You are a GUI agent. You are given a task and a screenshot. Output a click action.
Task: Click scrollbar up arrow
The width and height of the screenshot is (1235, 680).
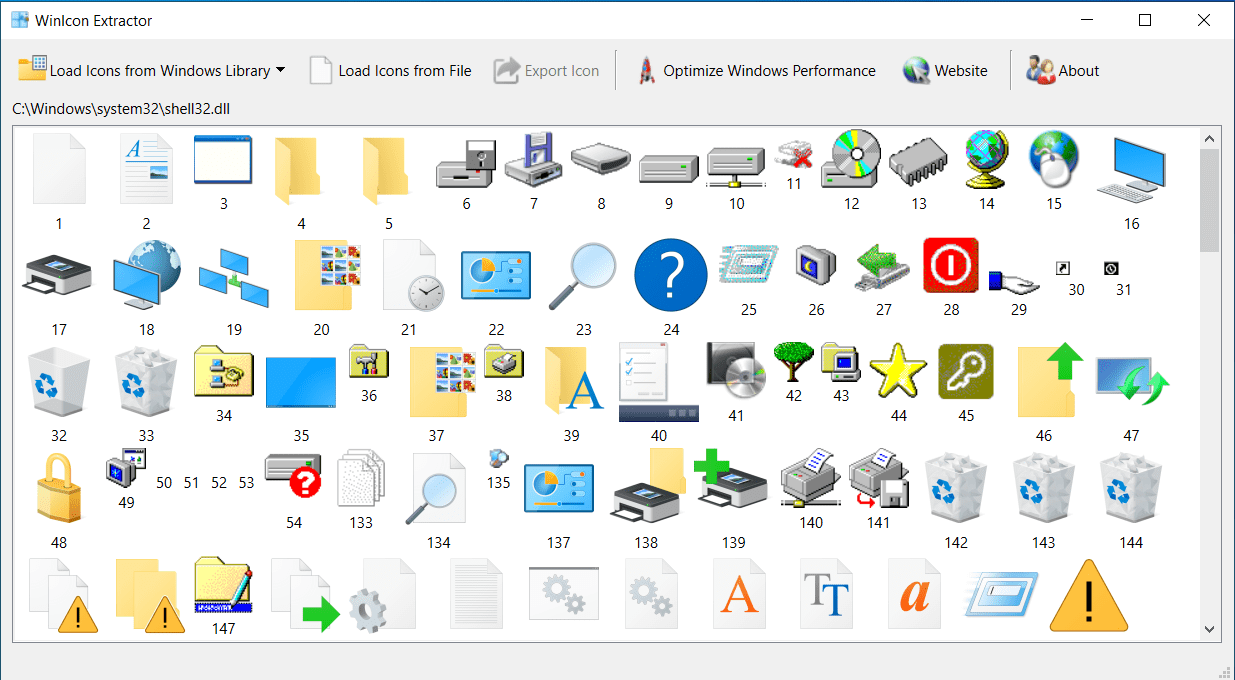pos(1210,137)
